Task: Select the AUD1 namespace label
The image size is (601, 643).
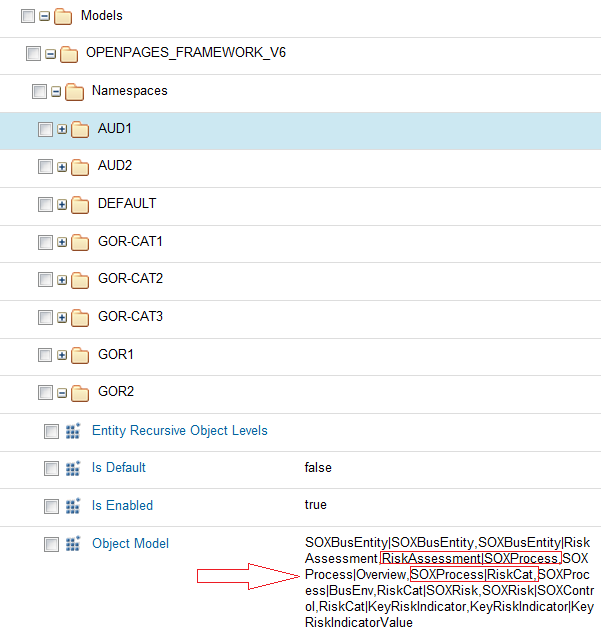Action: pos(114,128)
